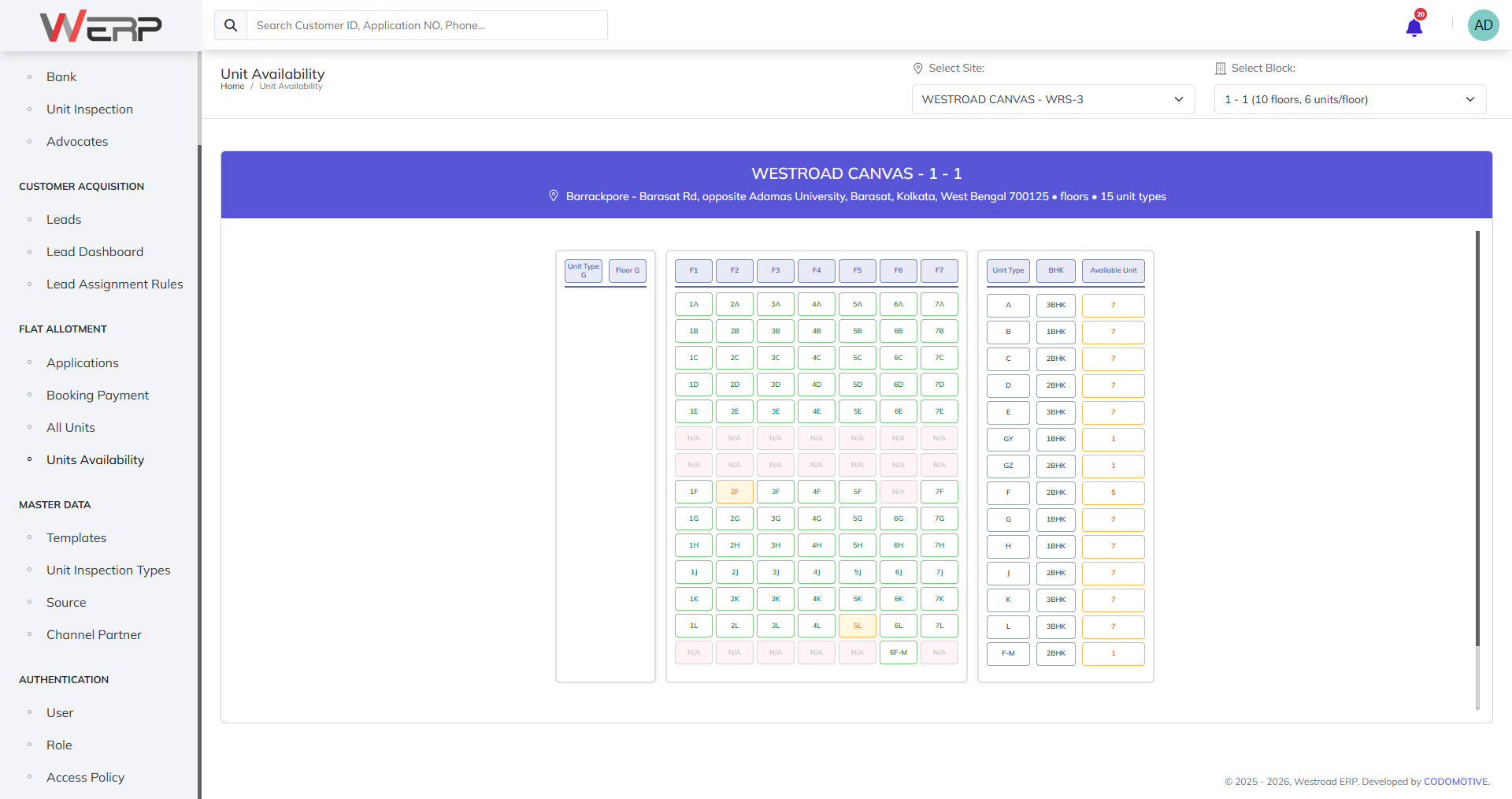The height and width of the screenshot is (799, 1512).
Task: Click the BHK column header
Action: click(1056, 270)
